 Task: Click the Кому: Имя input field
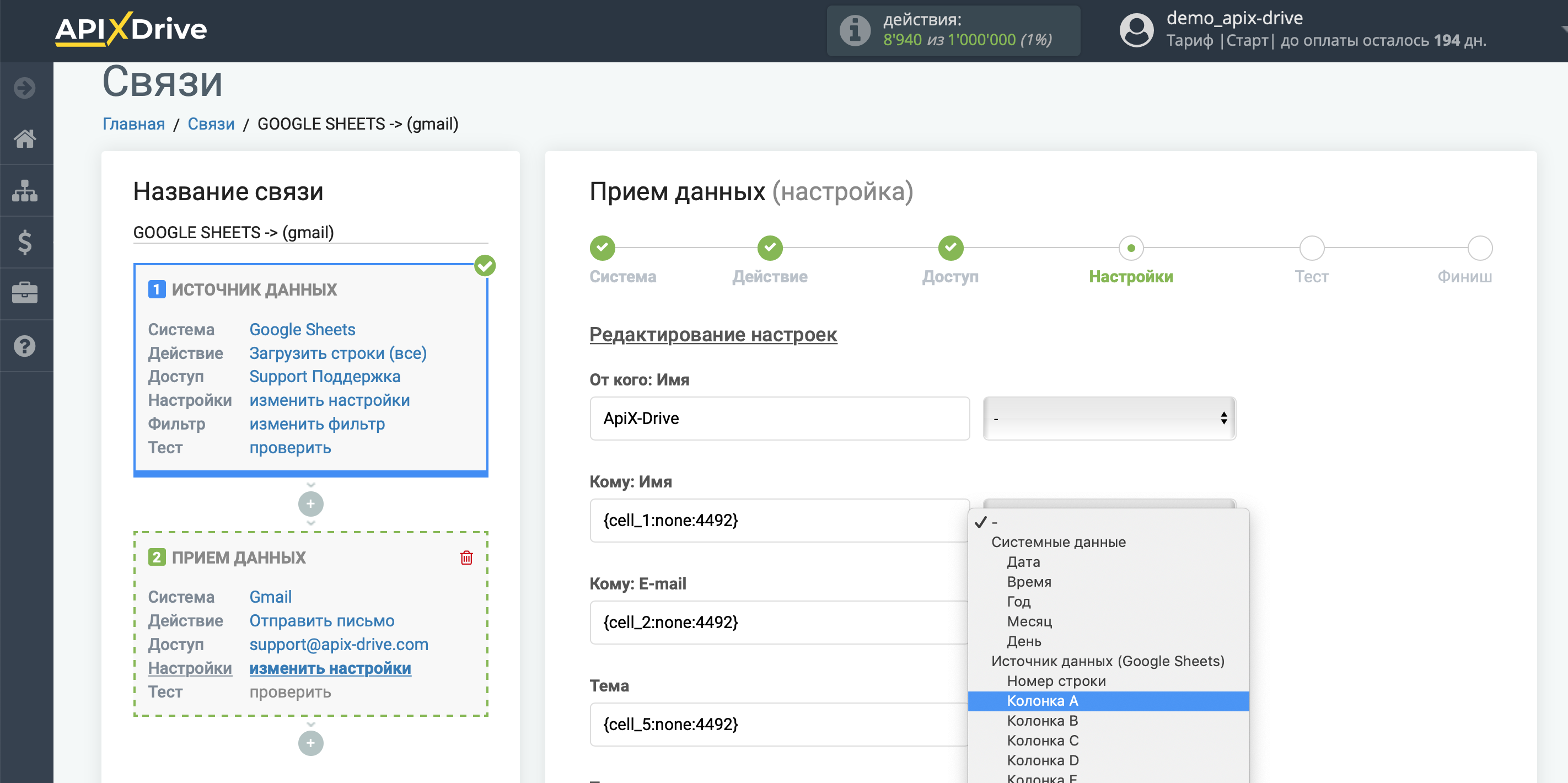click(779, 521)
